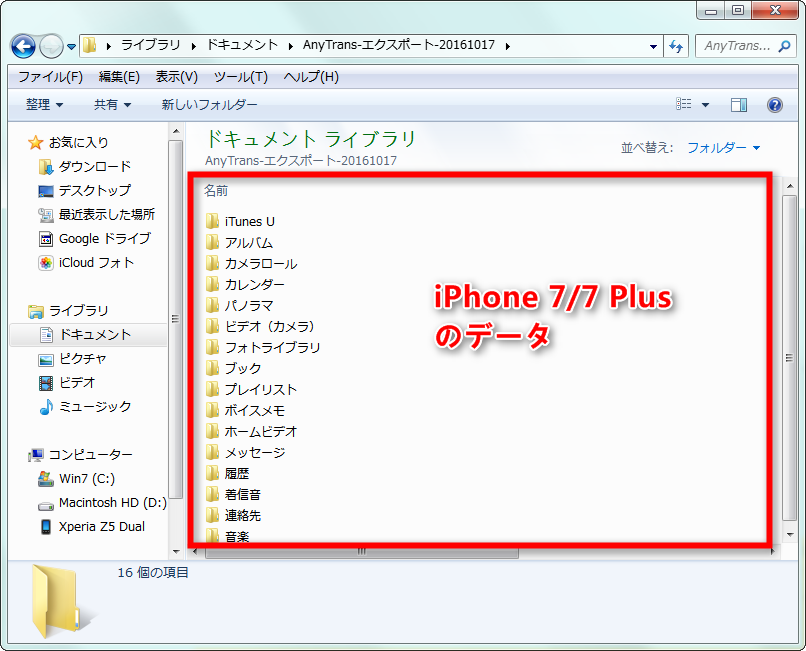Toggle the preview pane icon
Viewport: 806px width, 651px height.
pyautogui.click(x=739, y=105)
